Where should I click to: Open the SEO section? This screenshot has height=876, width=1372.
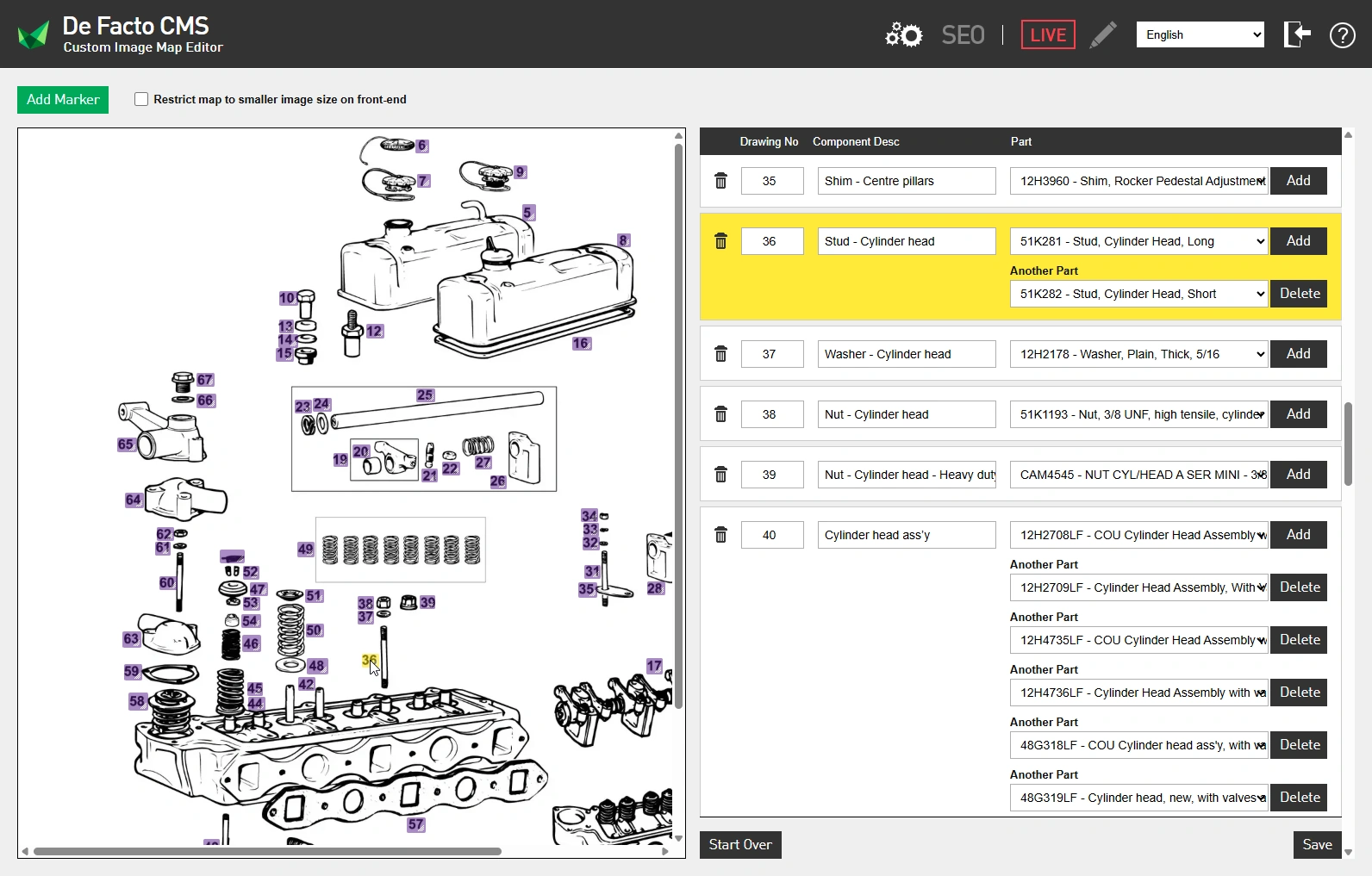click(x=963, y=34)
